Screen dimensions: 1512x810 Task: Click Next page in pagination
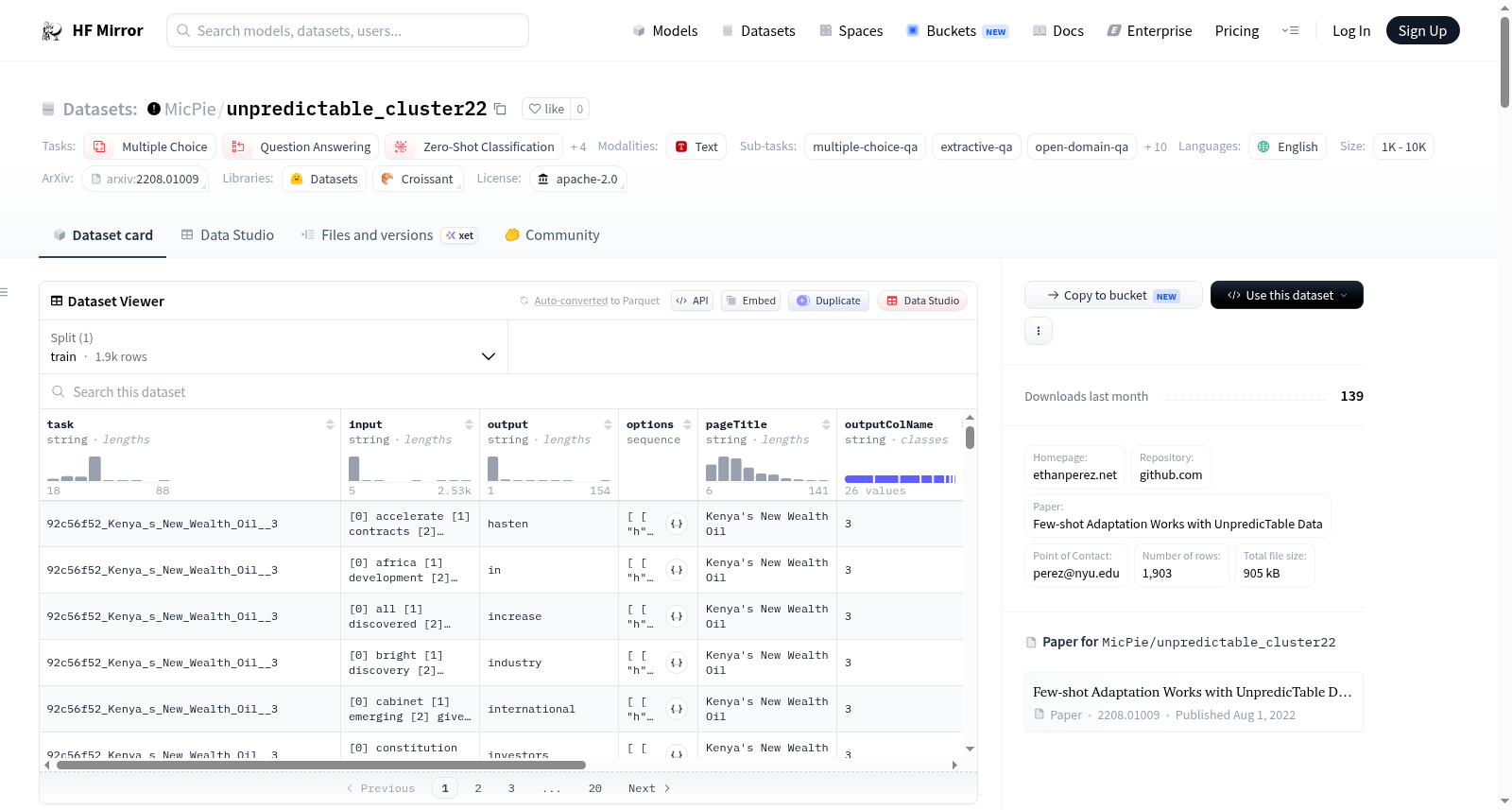(x=649, y=788)
